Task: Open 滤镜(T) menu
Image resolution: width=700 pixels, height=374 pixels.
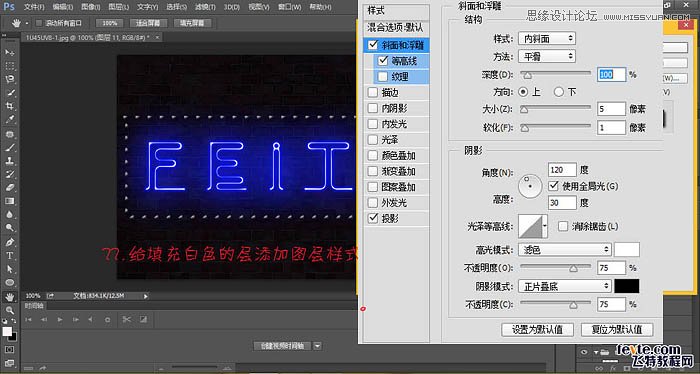Action: [205, 7]
